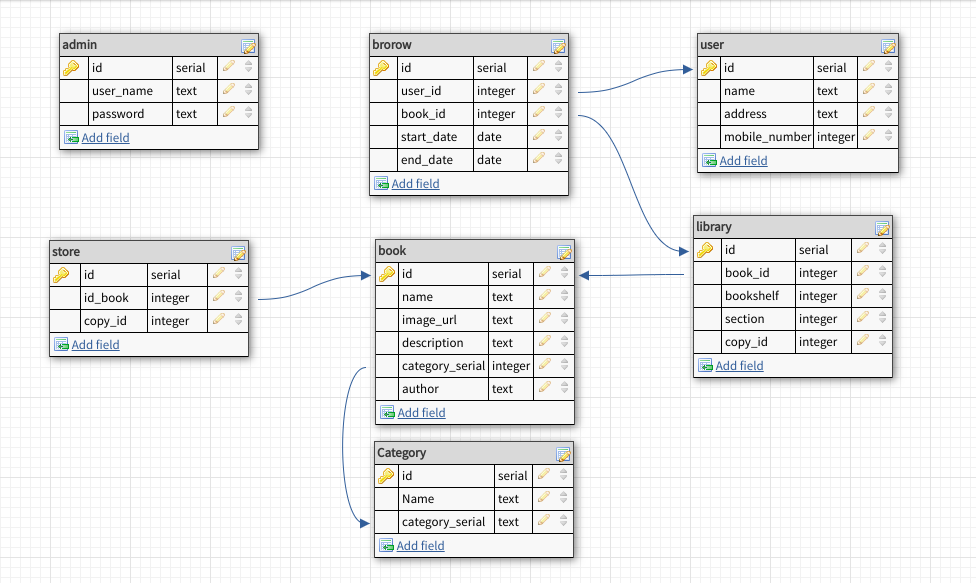The image size is (976, 583).
Task: Click the pencil for library bookshelf field
Action: tap(863, 296)
